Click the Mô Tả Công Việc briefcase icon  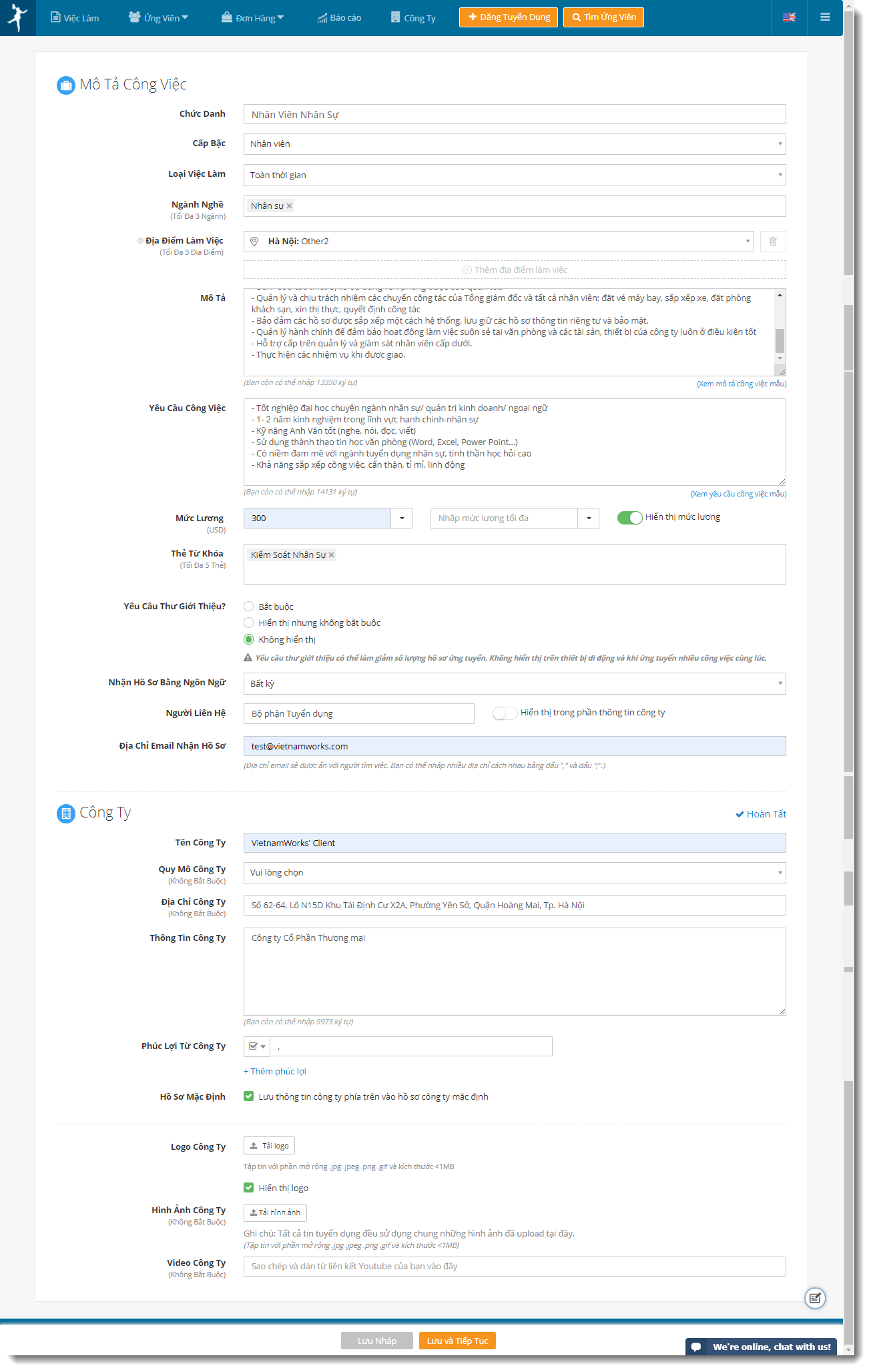point(66,85)
